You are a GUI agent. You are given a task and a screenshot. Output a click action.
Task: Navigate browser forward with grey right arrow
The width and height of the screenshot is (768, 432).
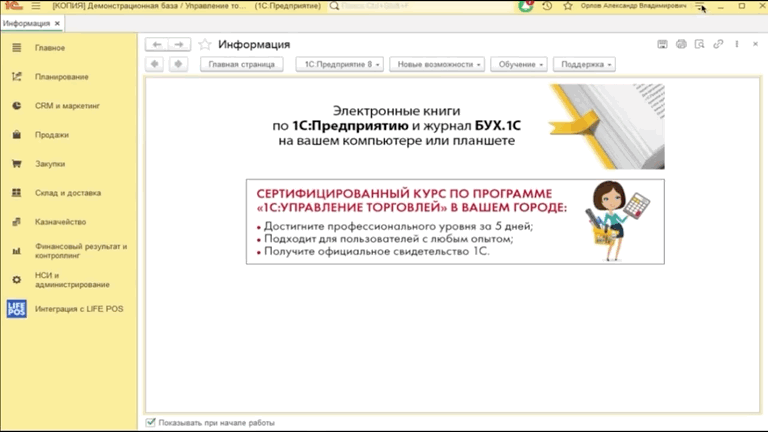pos(178,64)
